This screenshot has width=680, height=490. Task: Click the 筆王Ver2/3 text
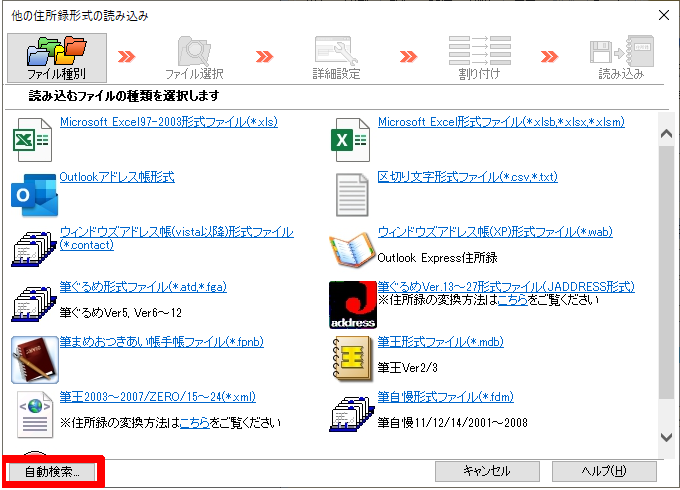(x=407, y=368)
